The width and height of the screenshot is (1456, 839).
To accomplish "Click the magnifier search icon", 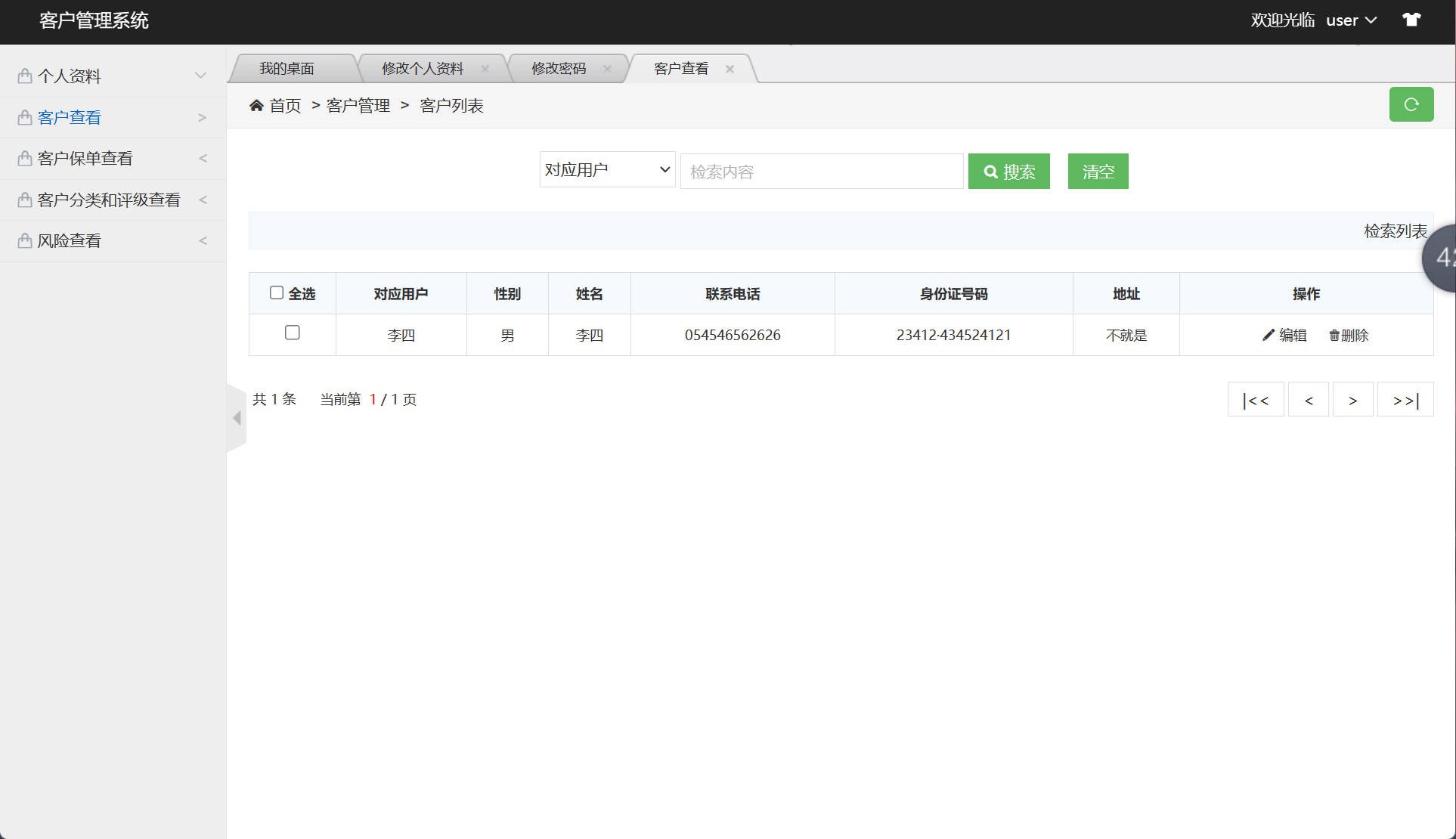I will (990, 171).
